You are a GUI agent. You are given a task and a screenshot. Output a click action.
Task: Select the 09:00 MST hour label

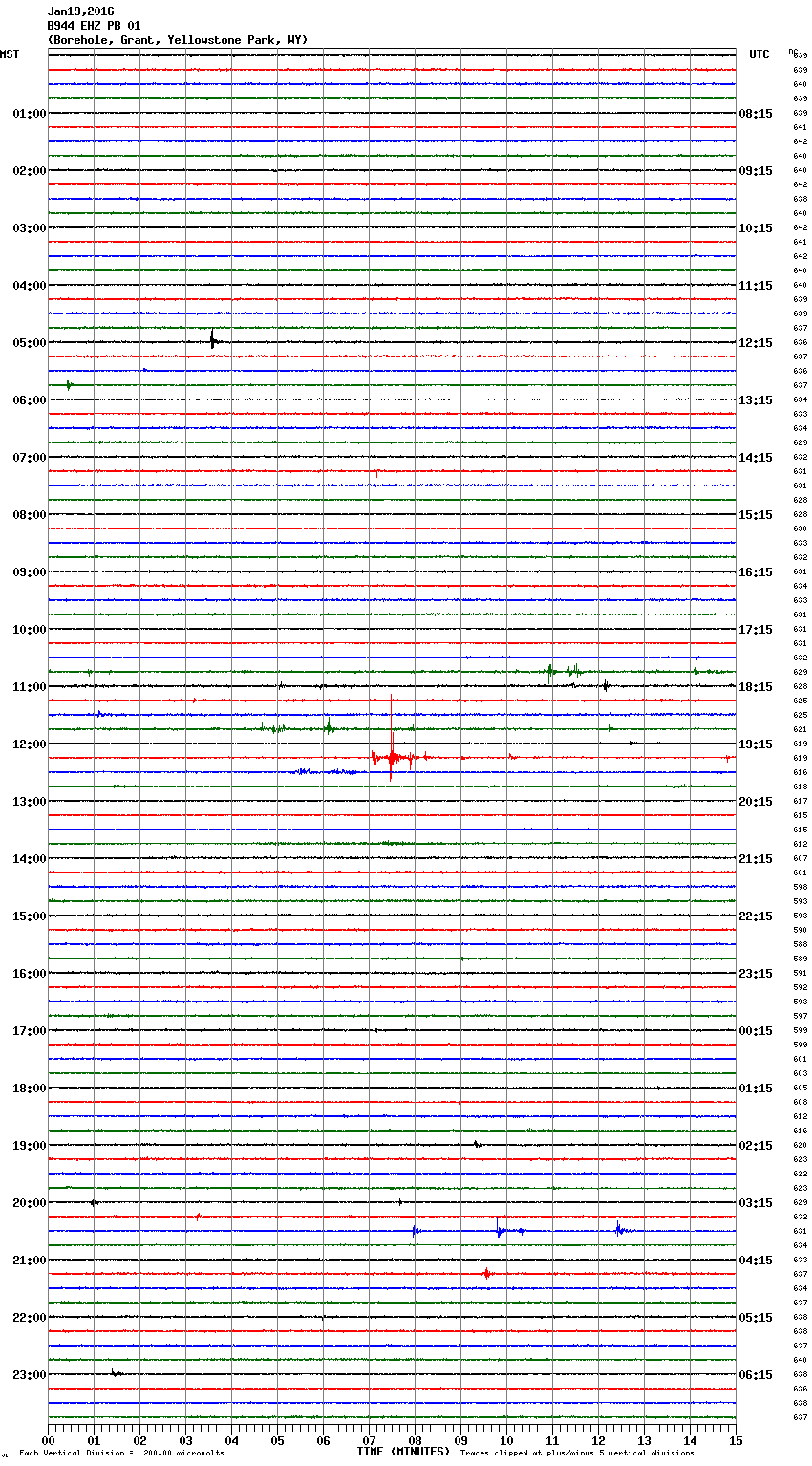30,572
